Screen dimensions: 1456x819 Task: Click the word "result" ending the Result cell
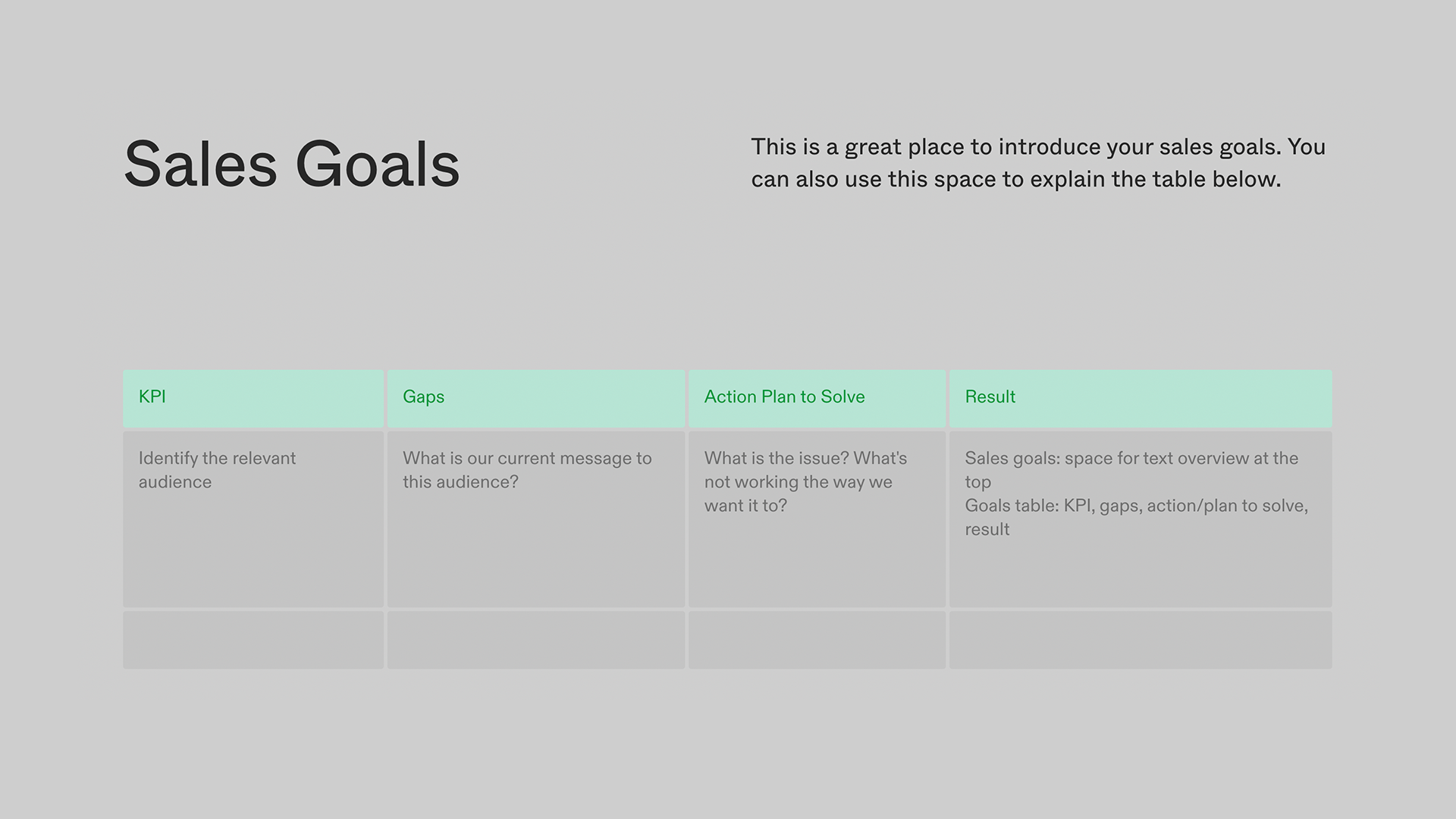coord(987,529)
